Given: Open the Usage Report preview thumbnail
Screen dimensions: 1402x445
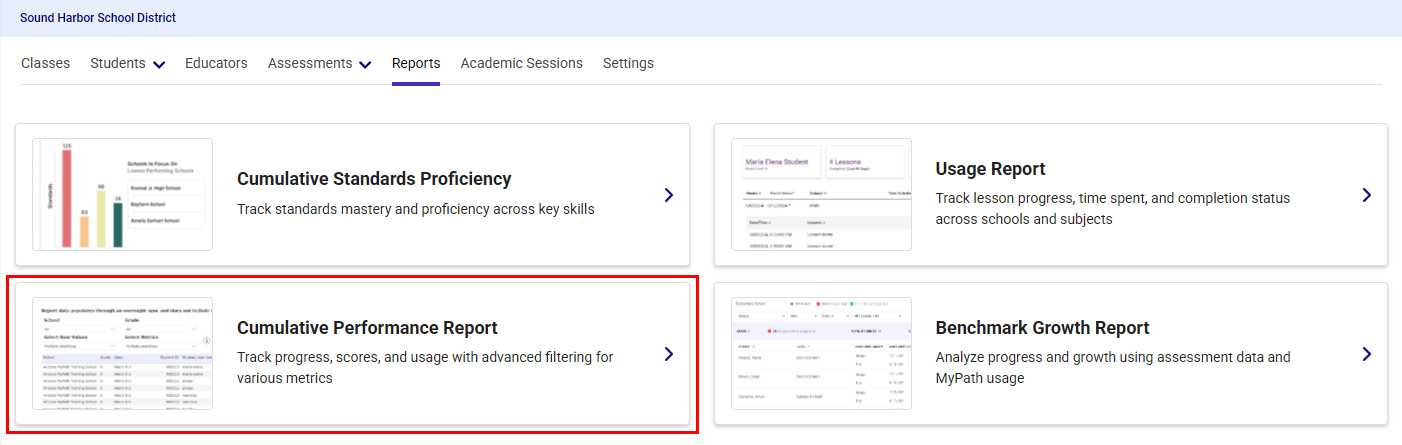Looking at the screenshot, I should 821,194.
